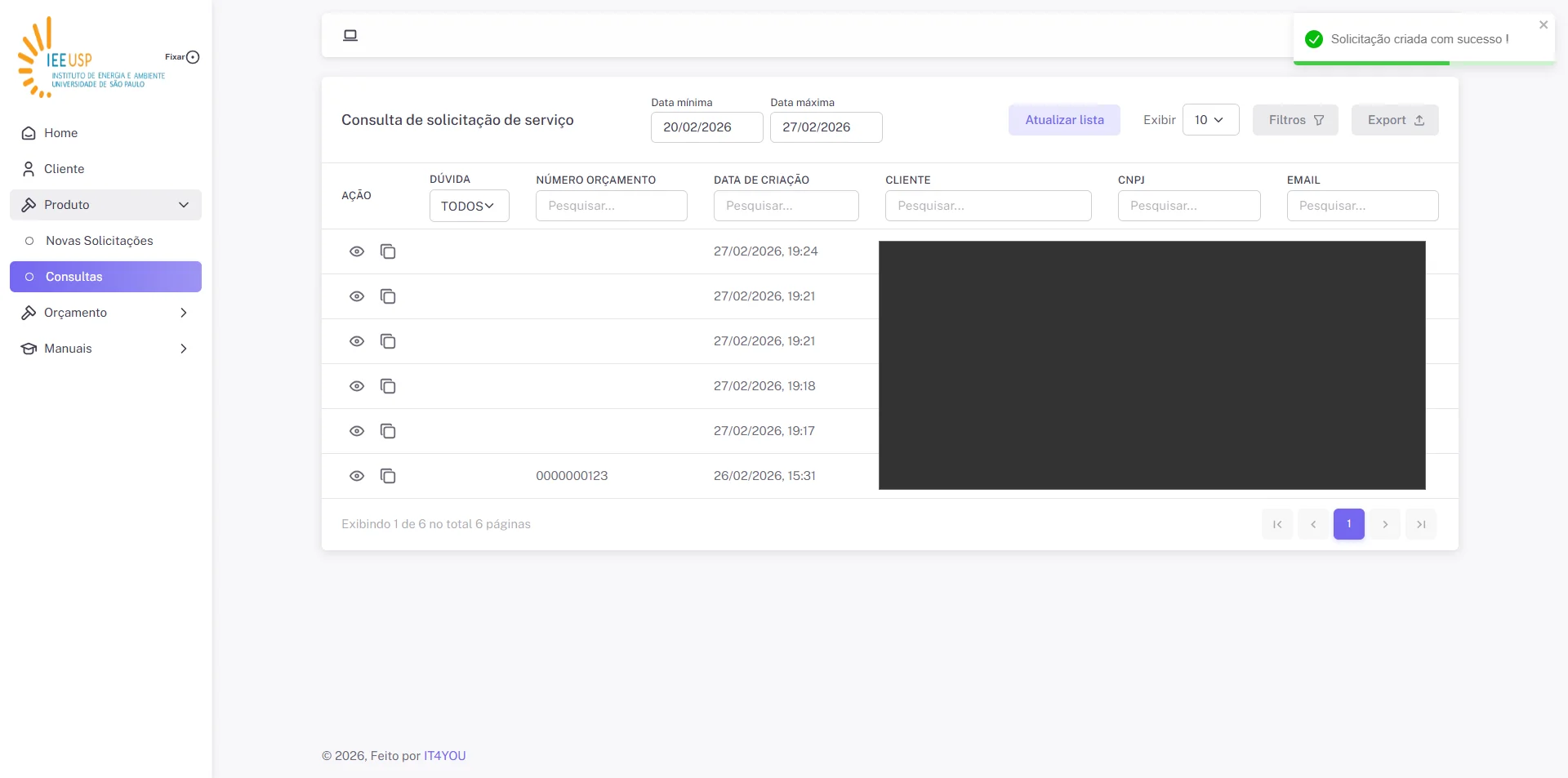Select page 1 in pagination

[1349, 524]
